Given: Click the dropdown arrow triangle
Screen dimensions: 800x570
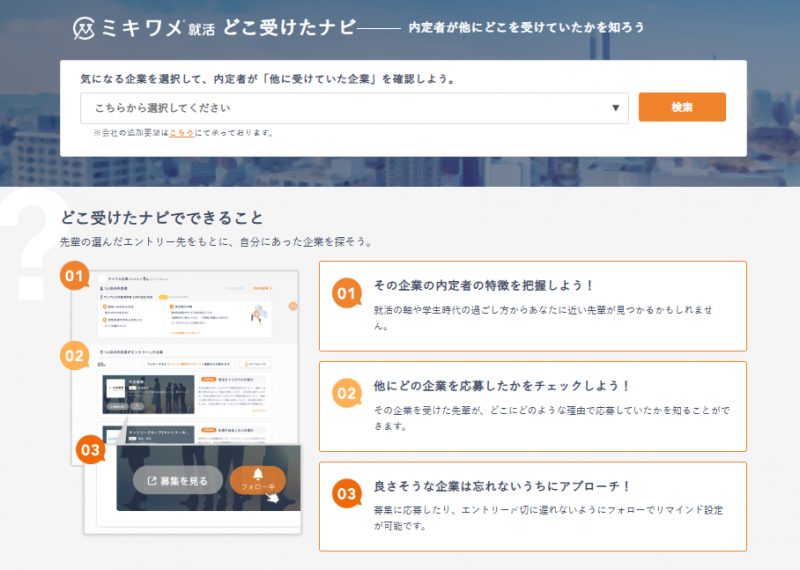Looking at the screenshot, I should [615, 108].
